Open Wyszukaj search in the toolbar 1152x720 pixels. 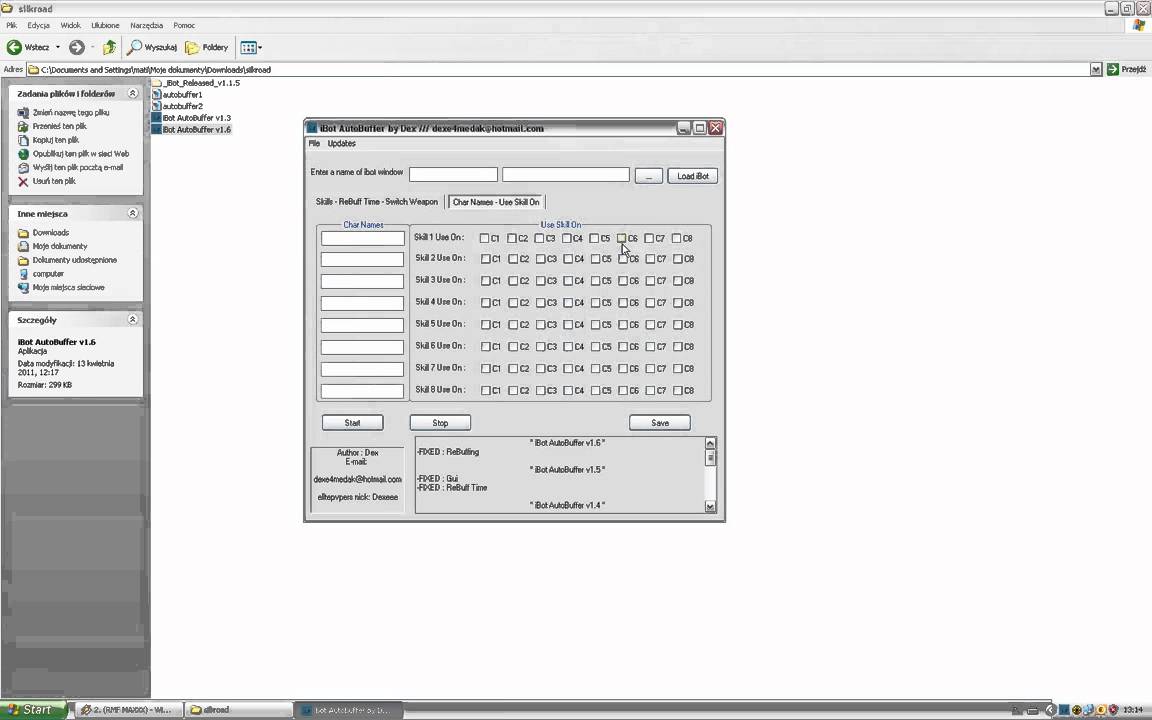154,47
